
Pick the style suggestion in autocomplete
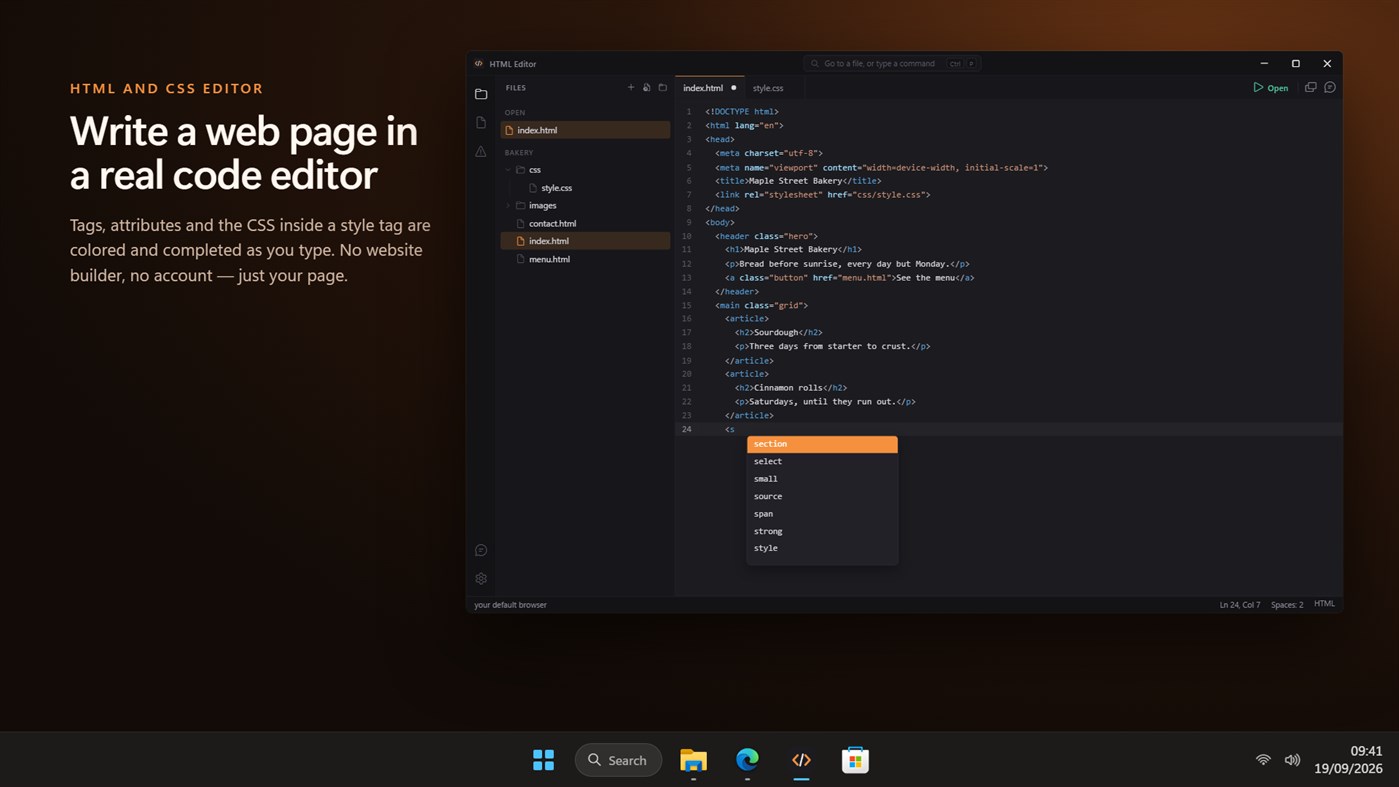coord(822,548)
